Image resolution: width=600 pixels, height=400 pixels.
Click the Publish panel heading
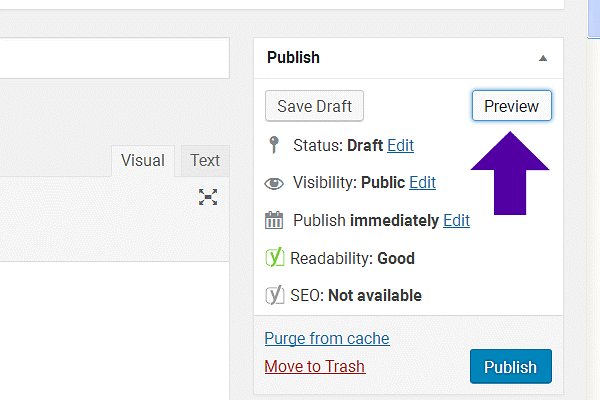point(294,58)
